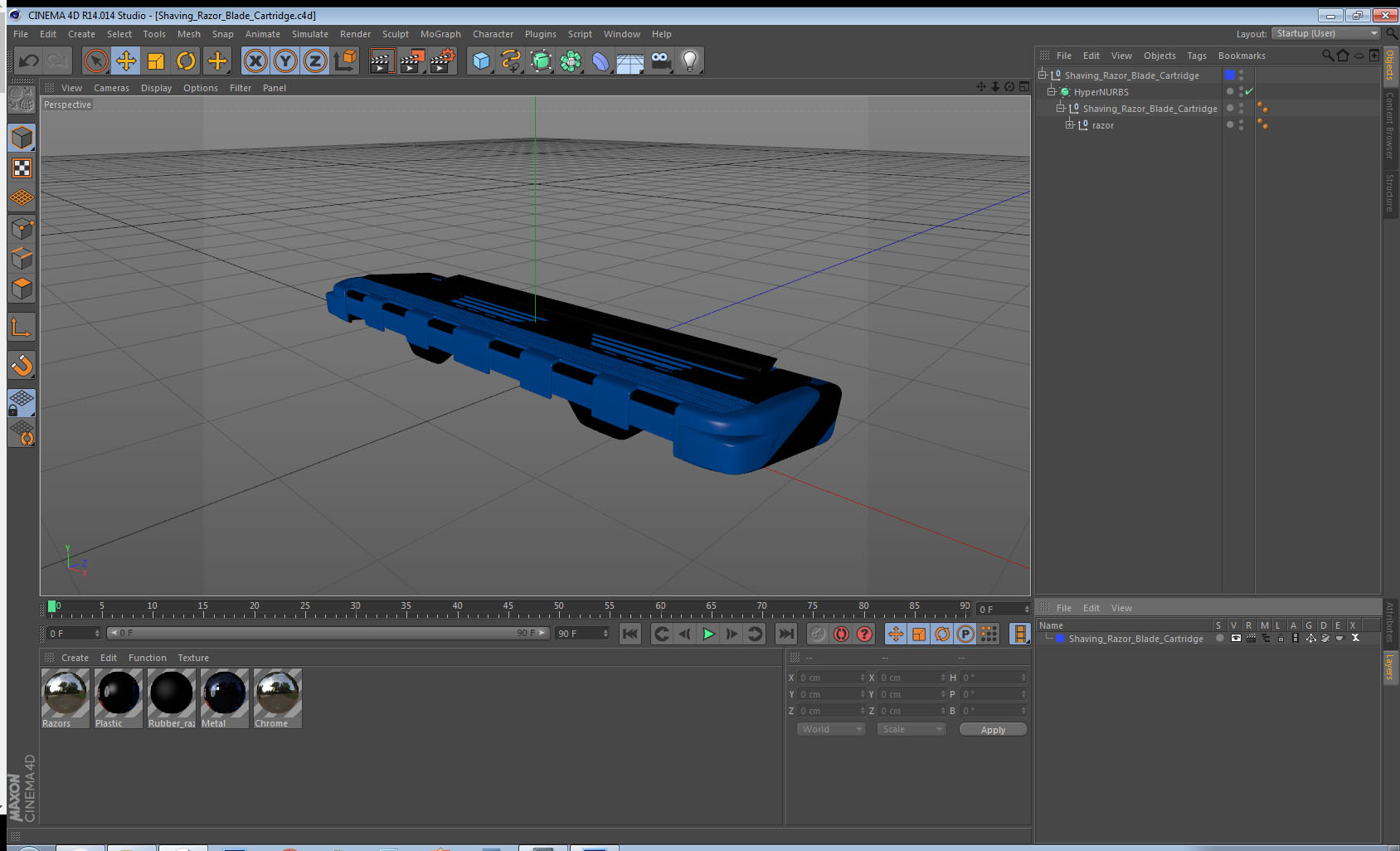
Task: Open the Character menu
Action: coord(493,34)
